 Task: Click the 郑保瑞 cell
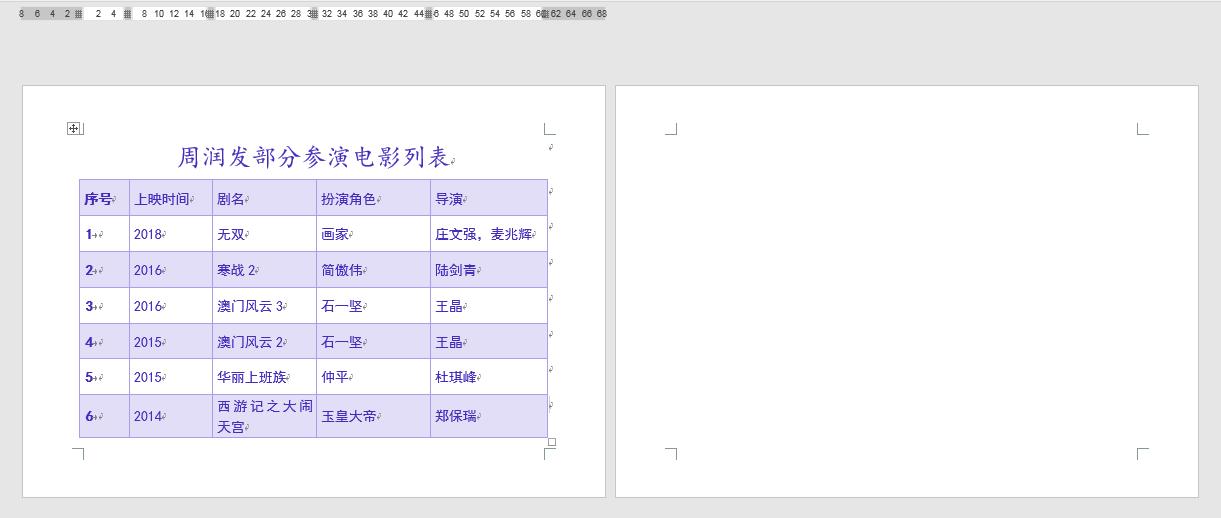[489, 416]
